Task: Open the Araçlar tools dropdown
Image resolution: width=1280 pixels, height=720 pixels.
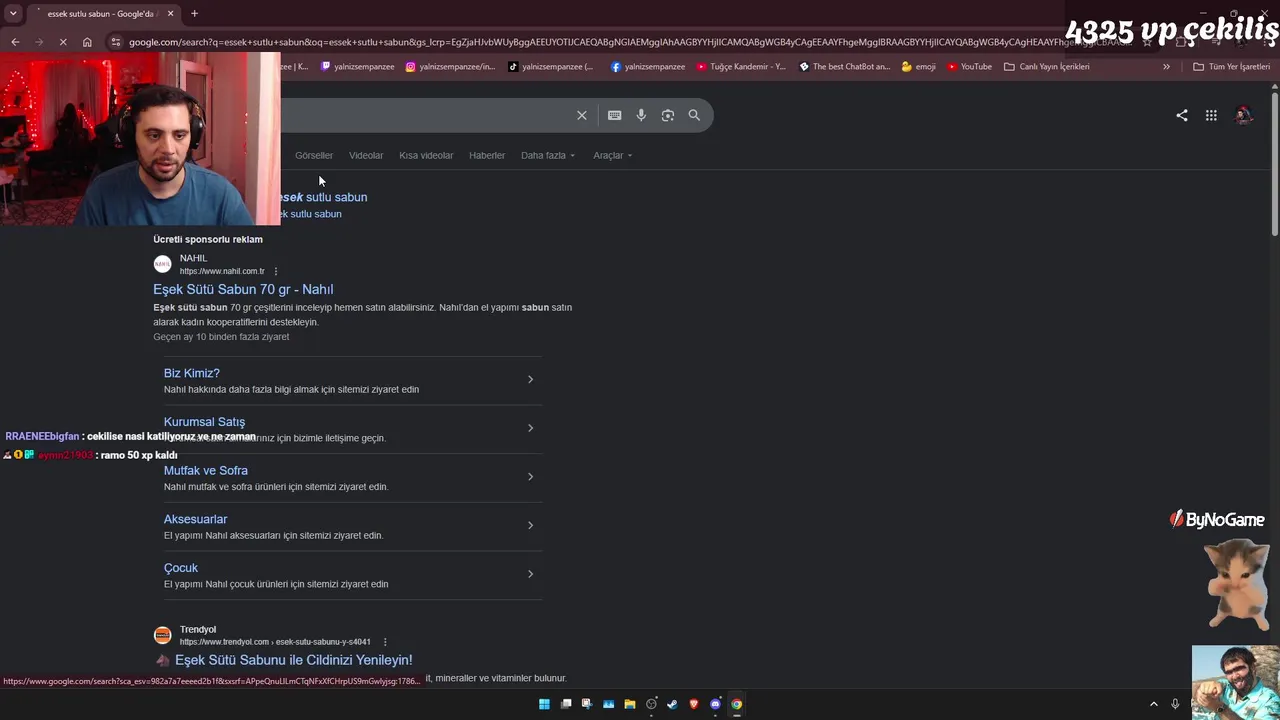Action: point(613,156)
